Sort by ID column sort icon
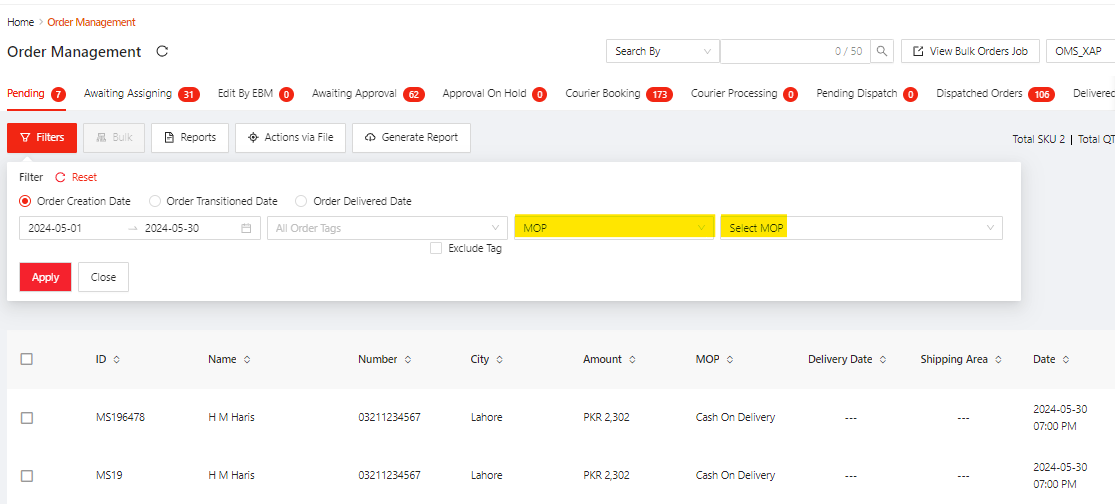 tap(116, 359)
